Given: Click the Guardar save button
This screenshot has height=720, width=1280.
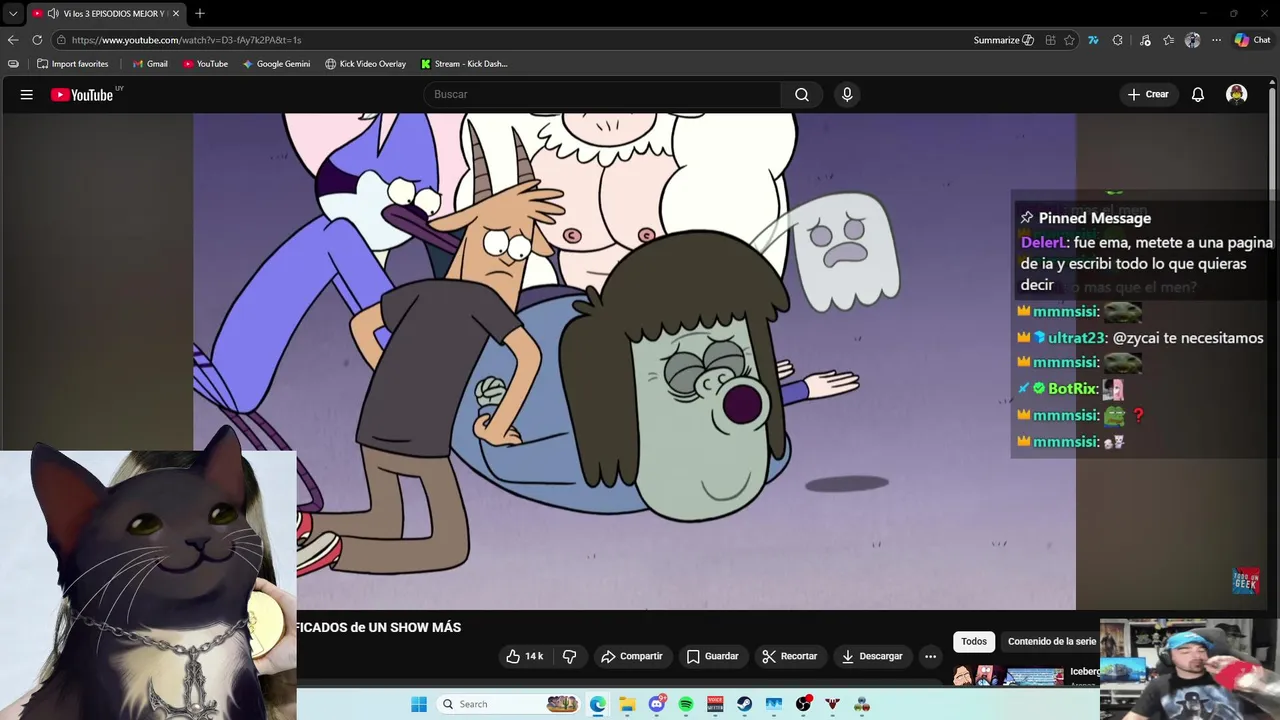Looking at the screenshot, I should click(x=712, y=656).
